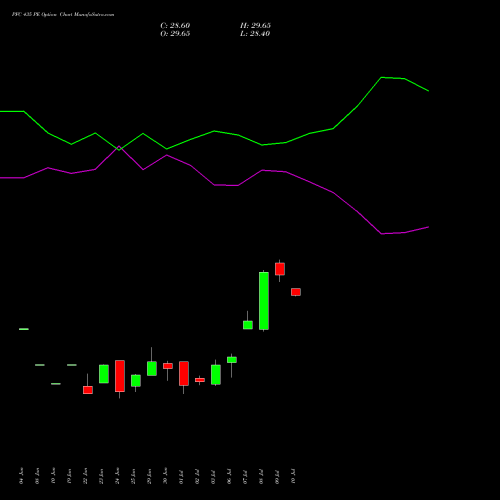Select the red candle for 01 Jul
500x500 pixels.
point(184,373)
